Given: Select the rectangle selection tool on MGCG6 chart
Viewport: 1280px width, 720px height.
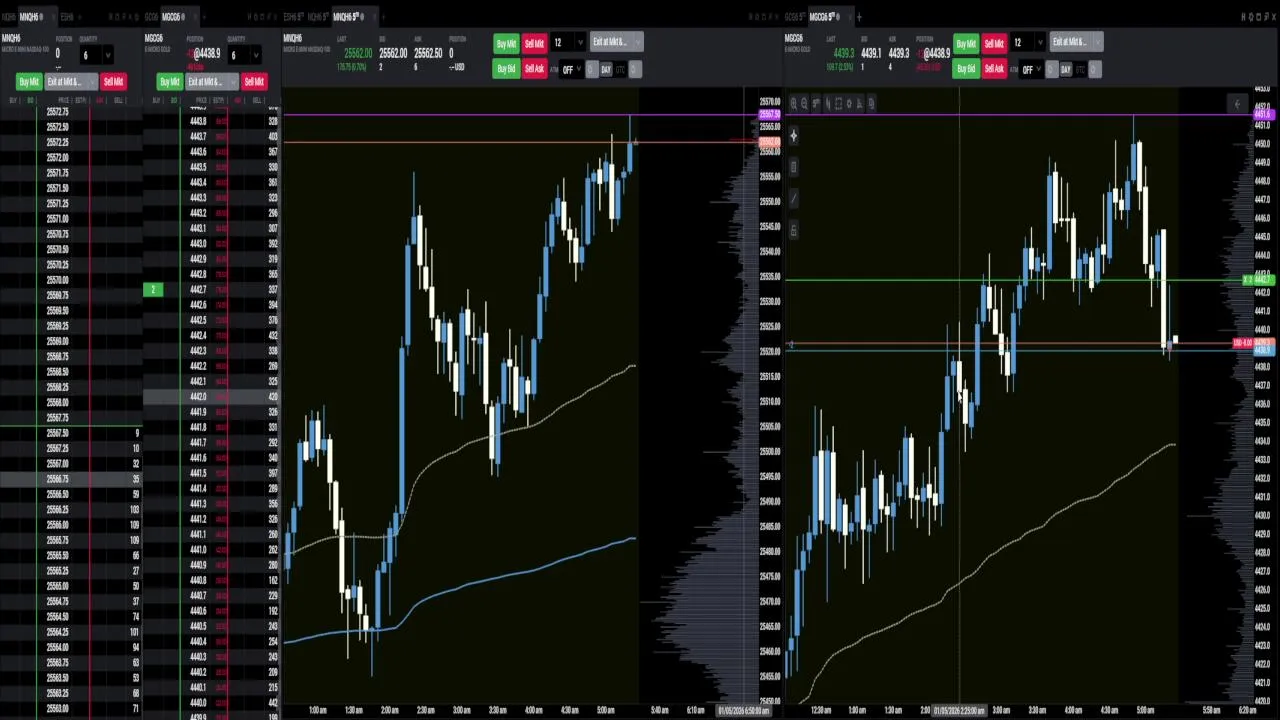Looking at the screenshot, I should click(838, 103).
